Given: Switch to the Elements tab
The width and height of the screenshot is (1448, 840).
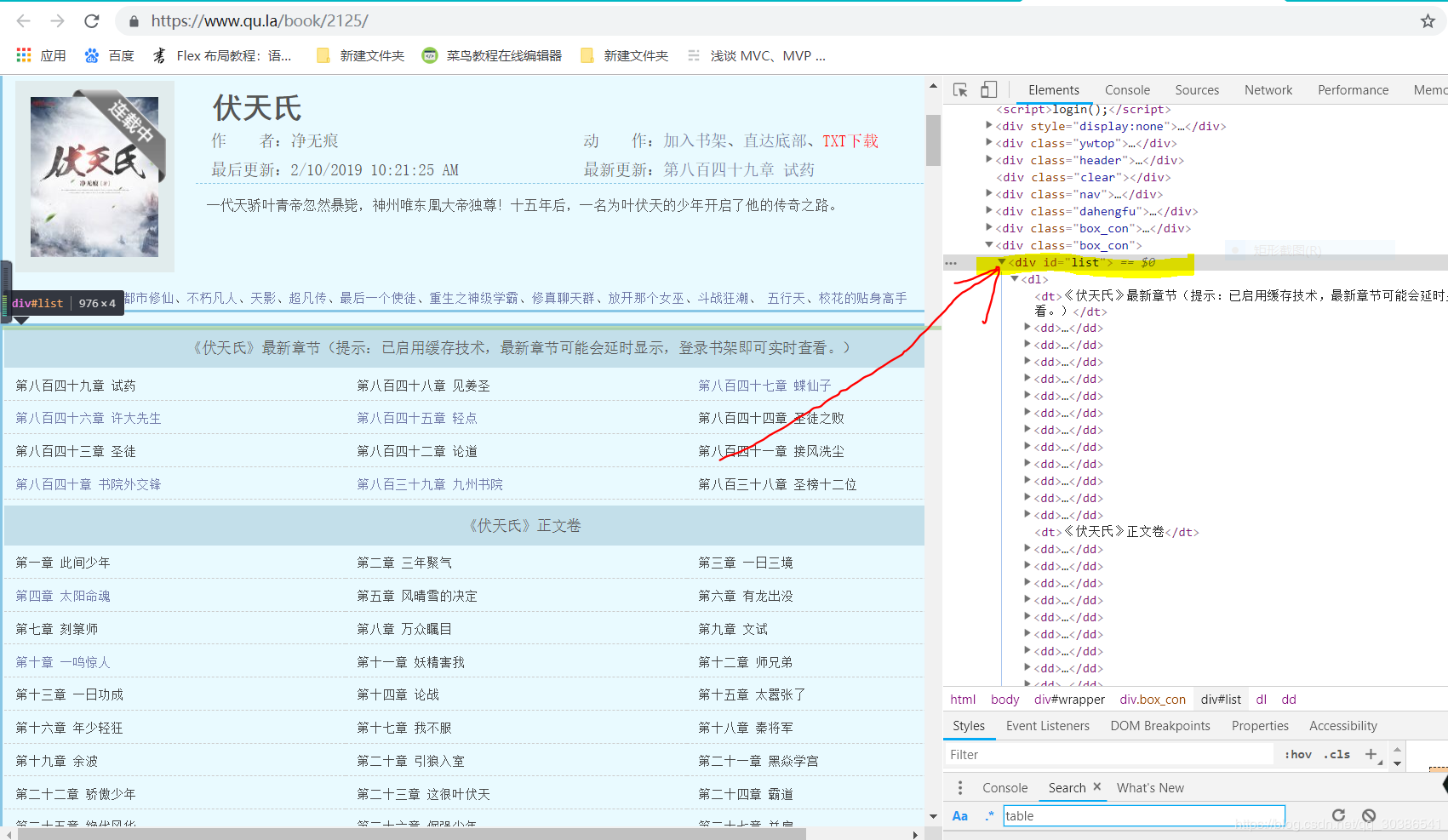Looking at the screenshot, I should pos(1053,90).
